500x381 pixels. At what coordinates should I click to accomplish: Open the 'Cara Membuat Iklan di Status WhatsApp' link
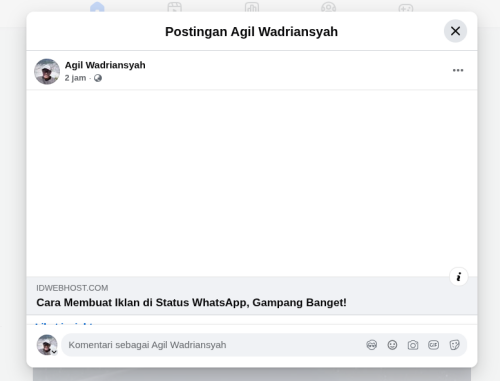coord(191,302)
